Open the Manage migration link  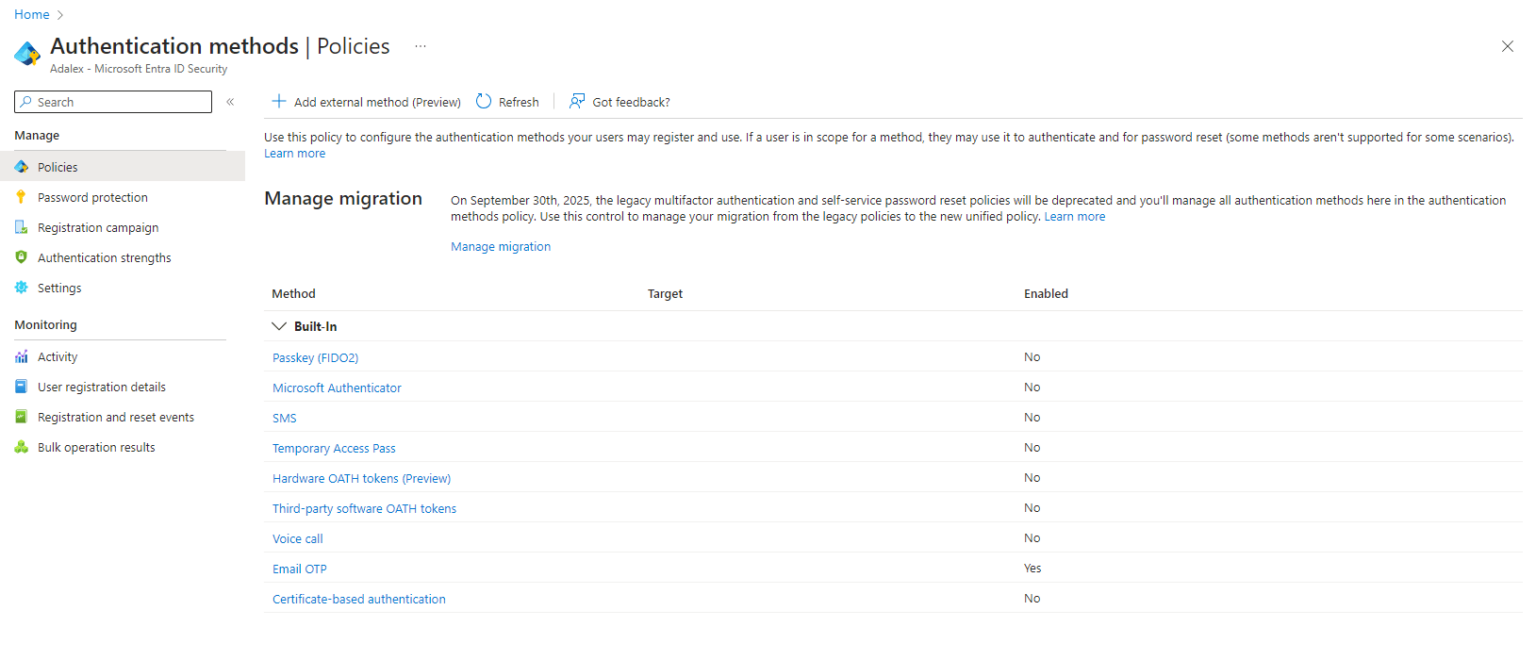500,246
